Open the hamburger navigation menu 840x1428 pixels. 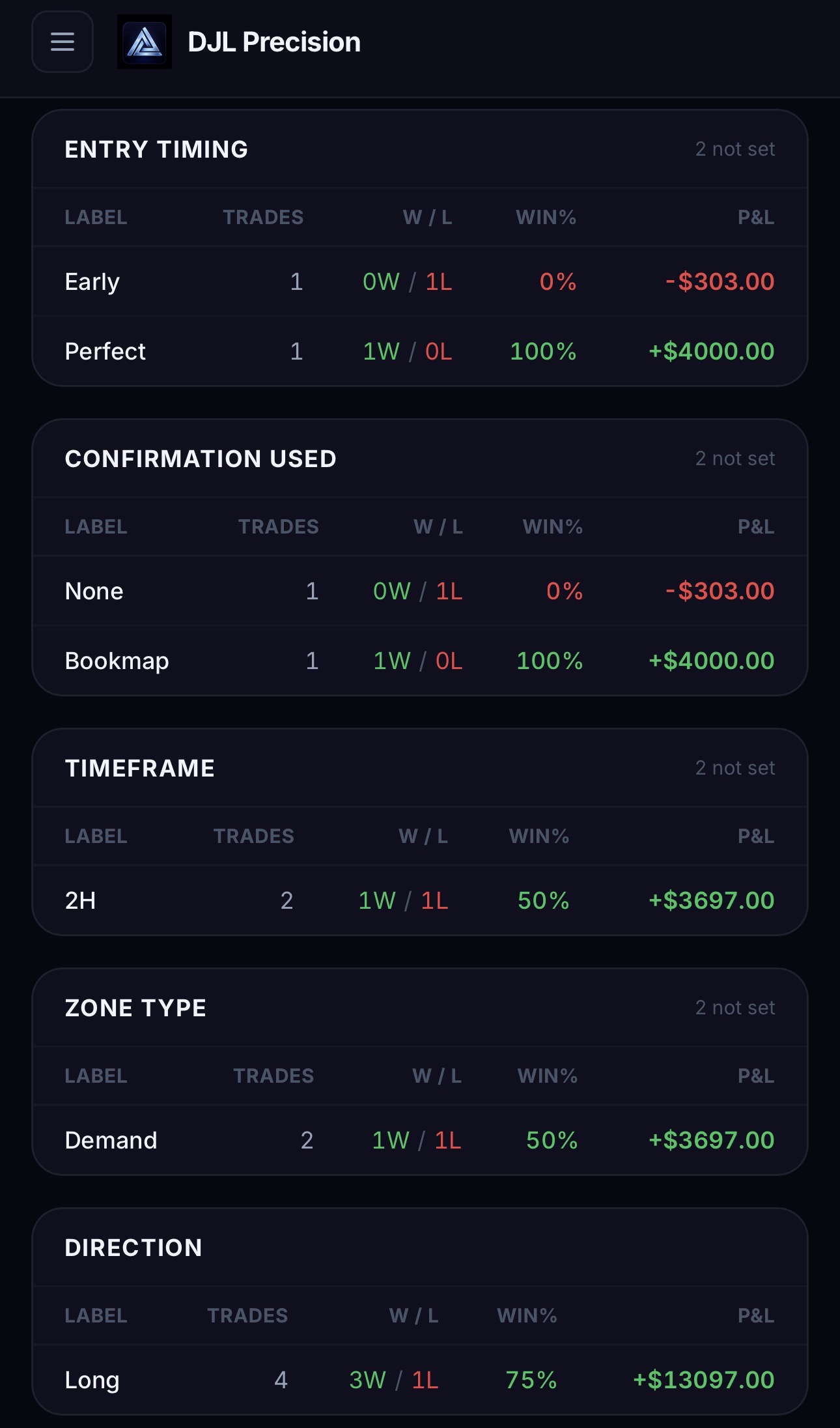(x=62, y=42)
